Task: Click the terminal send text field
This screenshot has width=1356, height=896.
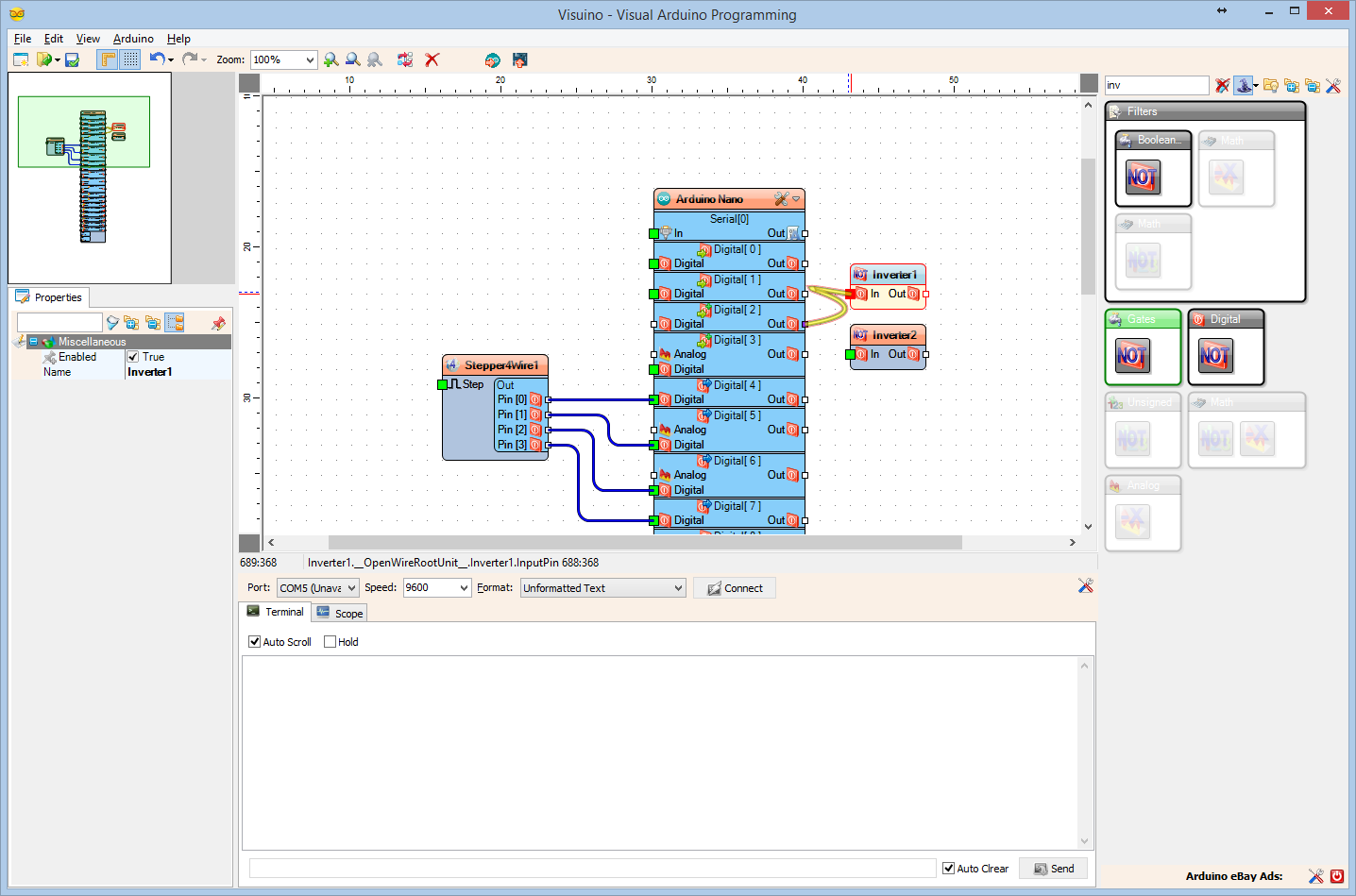Action: click(592, 869)
